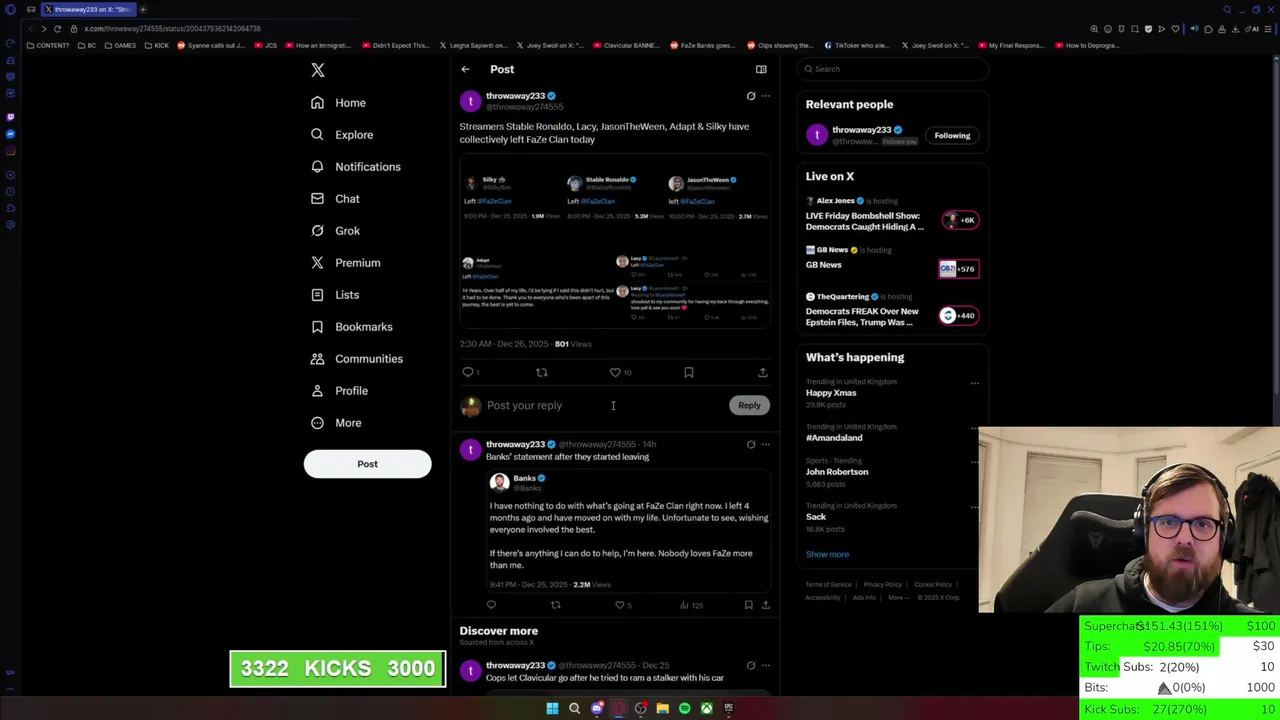
Task: Open the Alex Jones live broadcast
Action: tap(893, 216)
